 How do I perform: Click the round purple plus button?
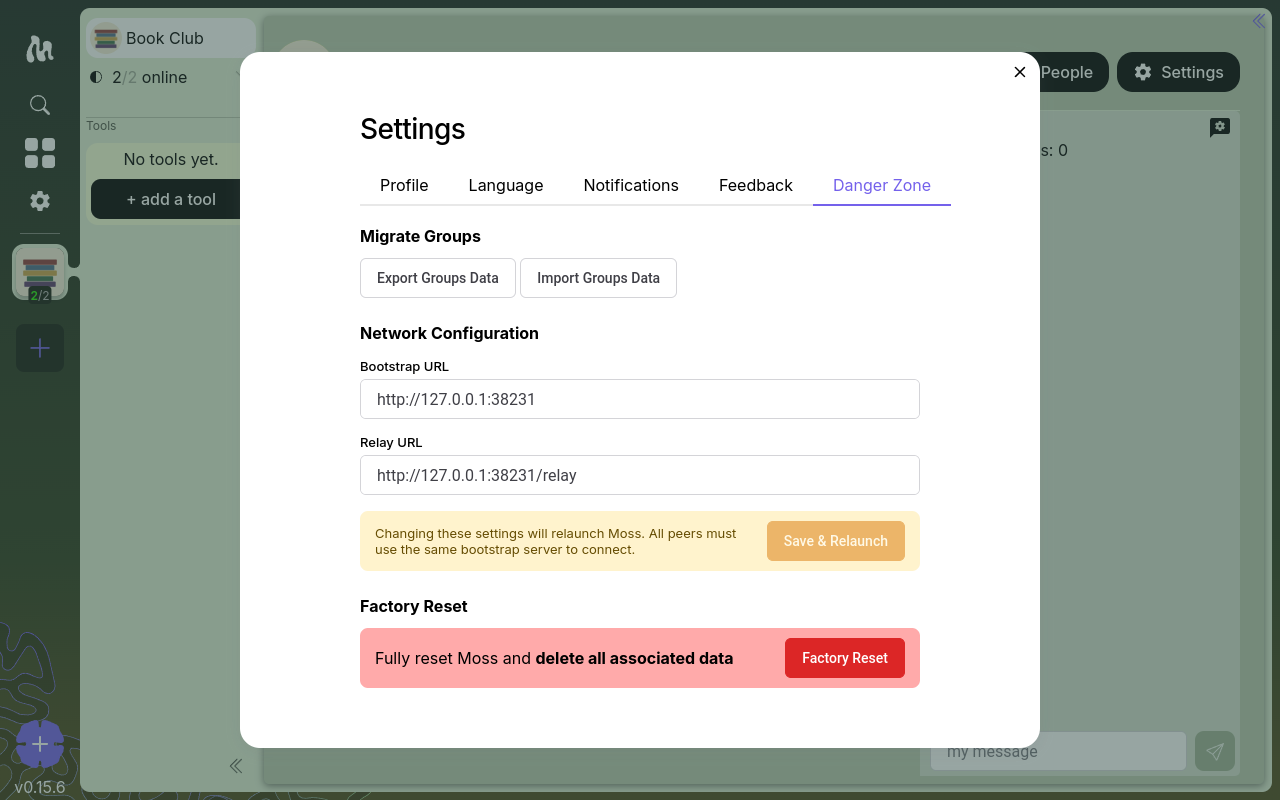pyautogui.click(x=40, y=744)
